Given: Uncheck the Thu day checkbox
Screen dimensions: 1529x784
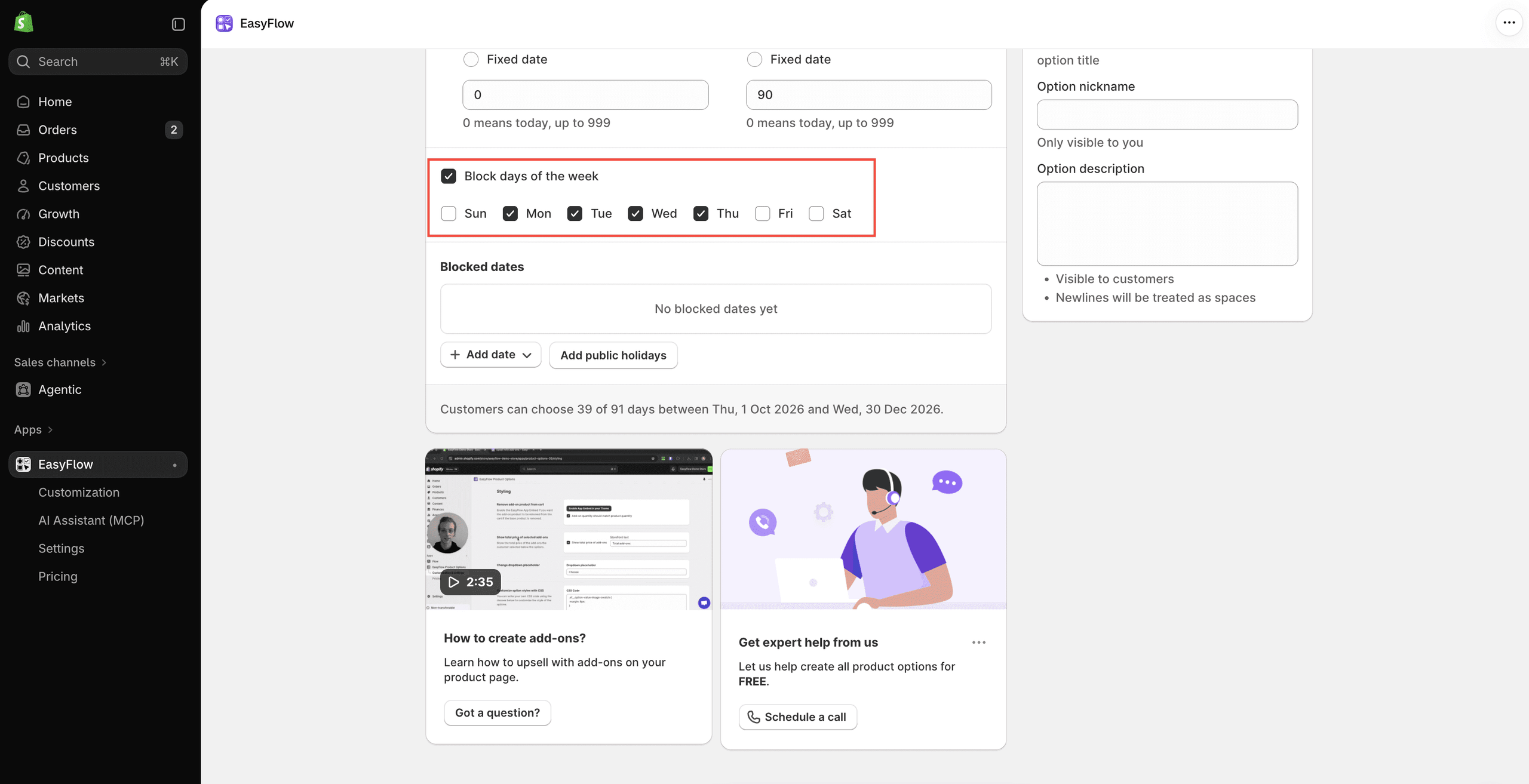Looking at the screenshot, I should tap(701, 214).
